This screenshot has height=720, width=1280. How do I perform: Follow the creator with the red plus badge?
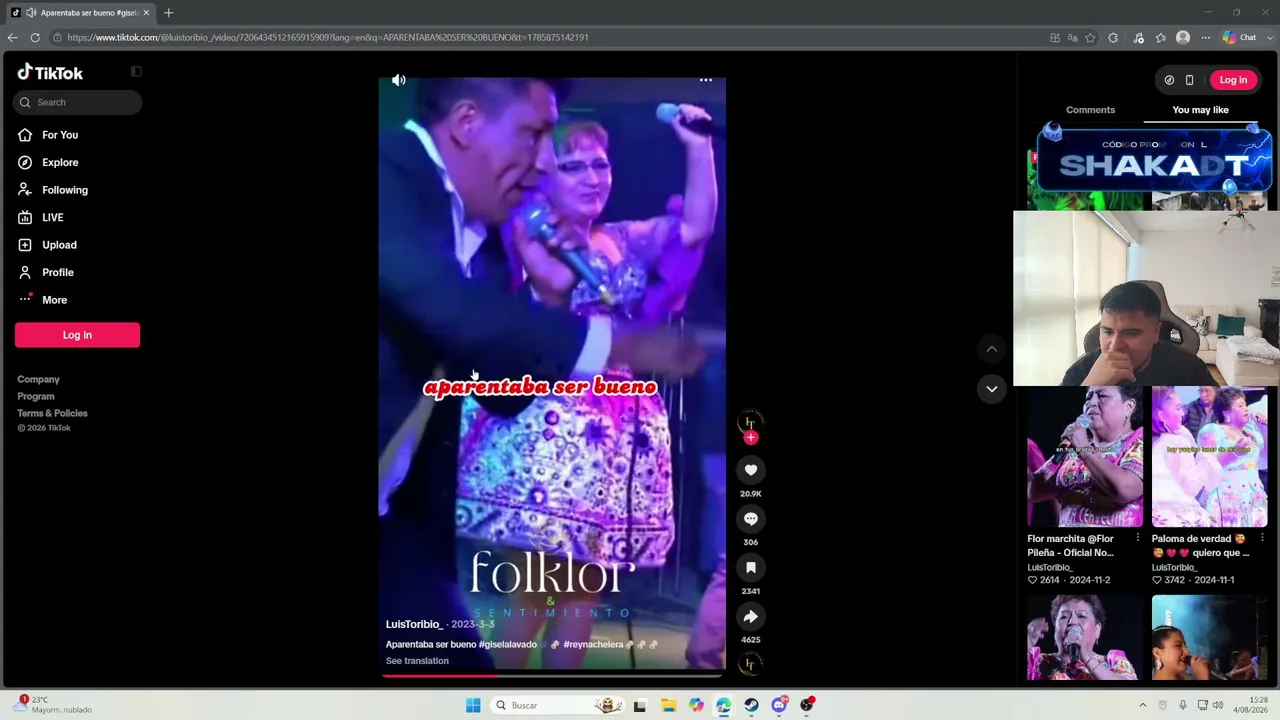(751, 438)
